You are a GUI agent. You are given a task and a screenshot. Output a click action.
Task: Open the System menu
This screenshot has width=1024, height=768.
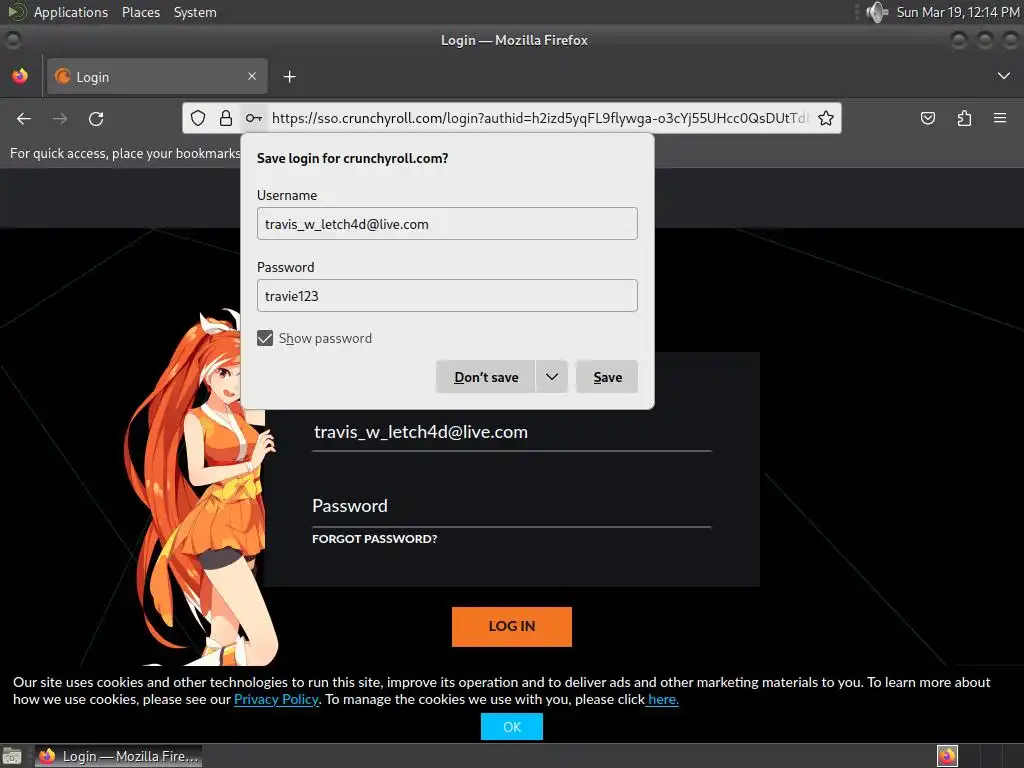pos(195,12)
